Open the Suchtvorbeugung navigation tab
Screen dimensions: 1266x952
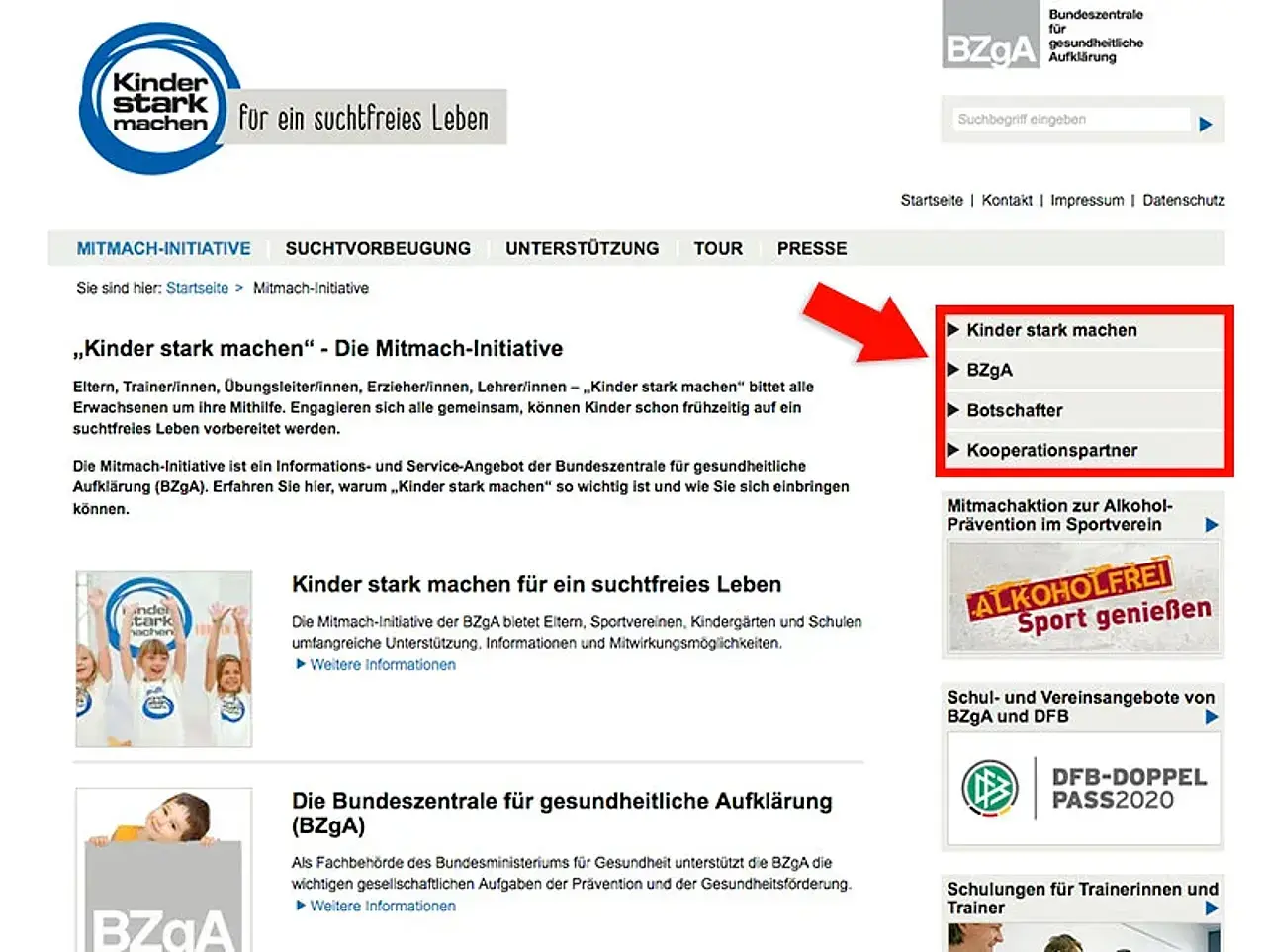coord(378,248)
